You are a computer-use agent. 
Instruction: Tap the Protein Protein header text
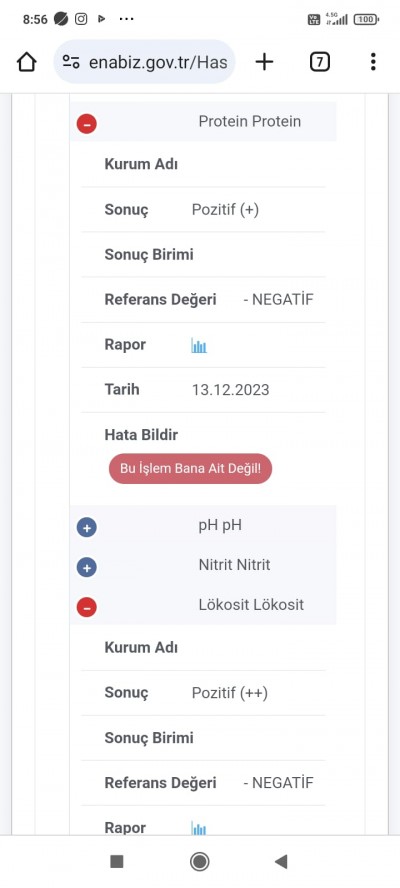(x=250, y=121)
